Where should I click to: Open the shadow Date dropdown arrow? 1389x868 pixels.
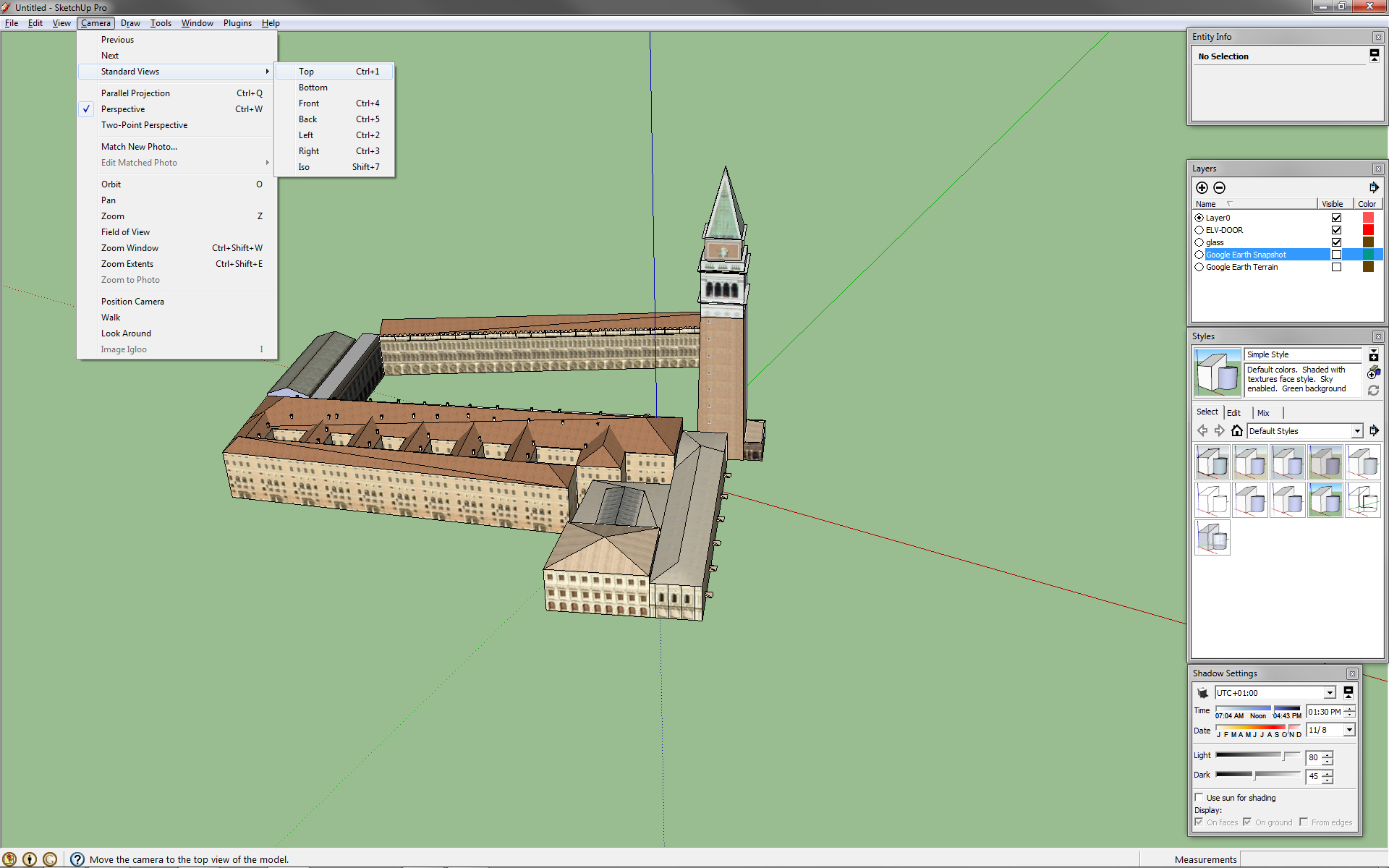pos(1348,731)
